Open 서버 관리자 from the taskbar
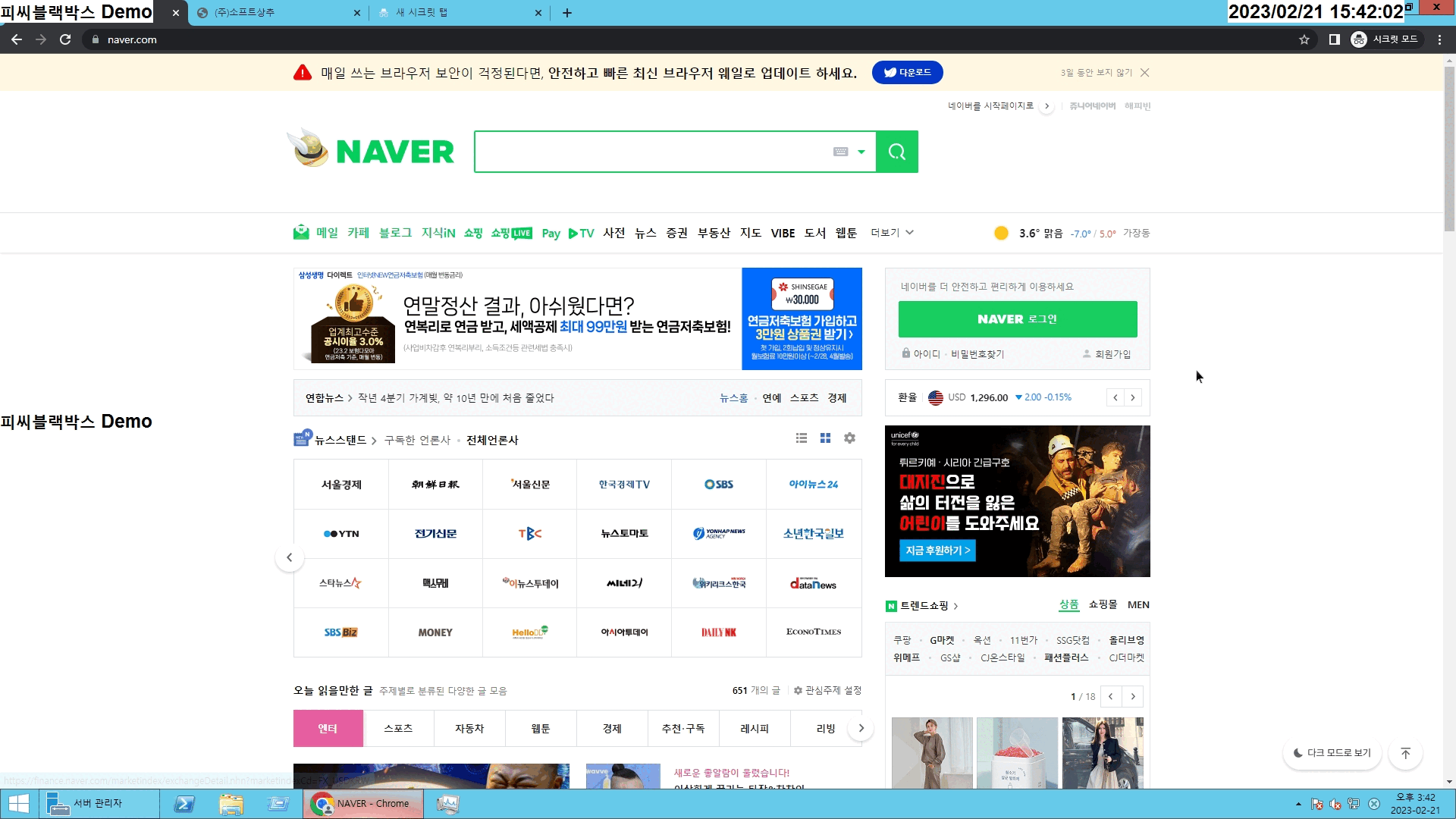The height and width of the screenshot is (819, 1456). tap(99, 804)
